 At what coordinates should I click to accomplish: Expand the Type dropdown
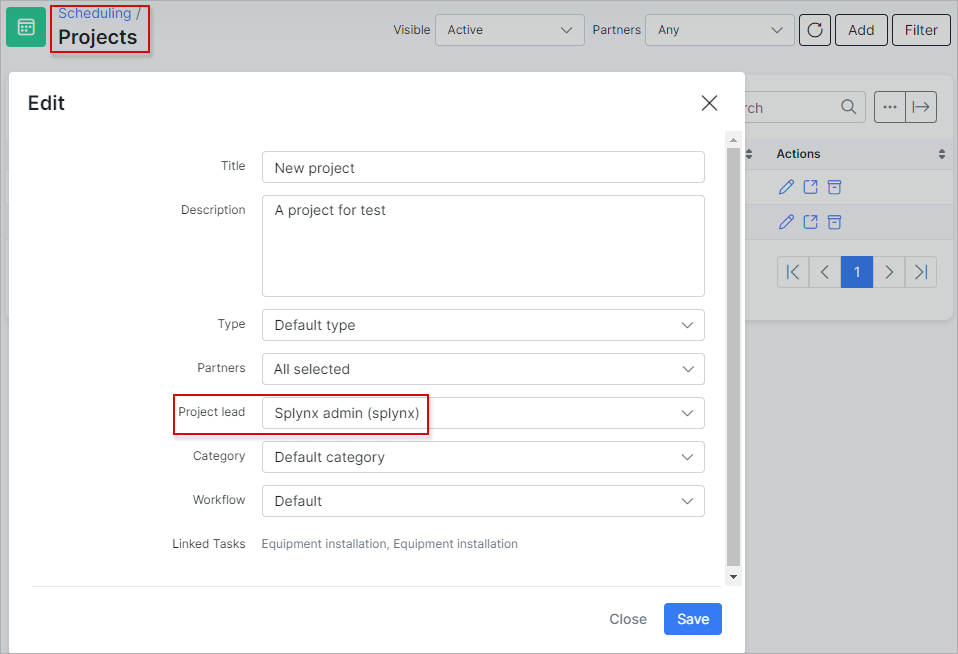coord(483,325)
